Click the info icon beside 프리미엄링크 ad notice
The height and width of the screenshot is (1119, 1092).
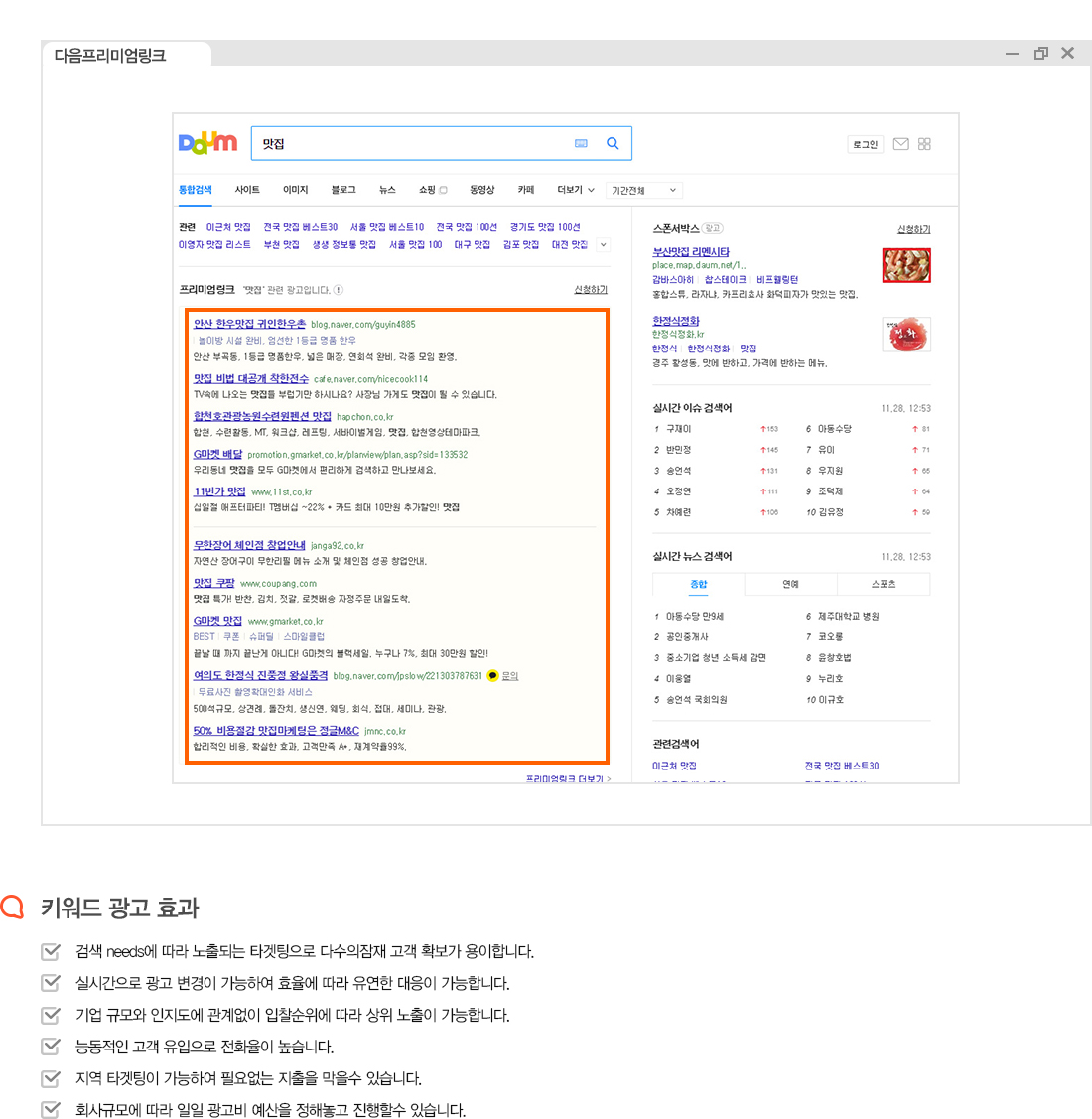(x=339, y=290)
